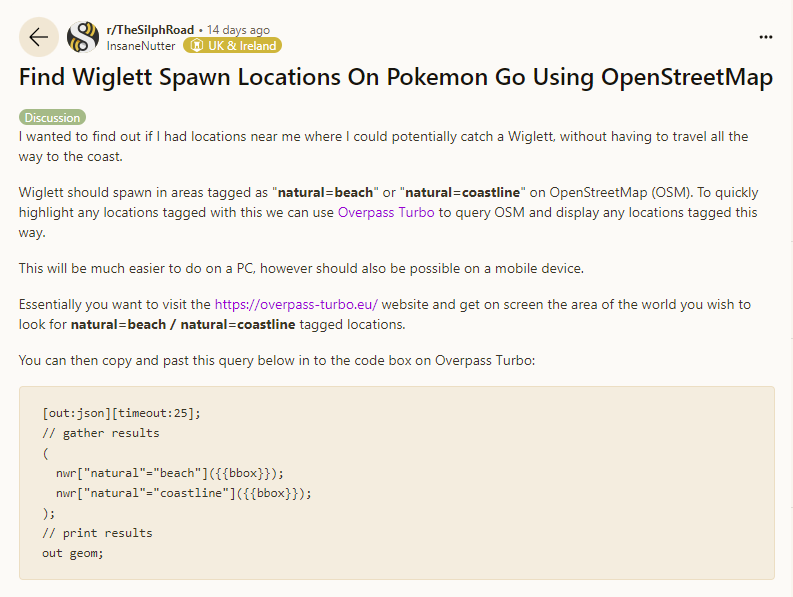Select the '14 days ago' timestamp
The height and width of the screenshot is (597, 793).
238,30
